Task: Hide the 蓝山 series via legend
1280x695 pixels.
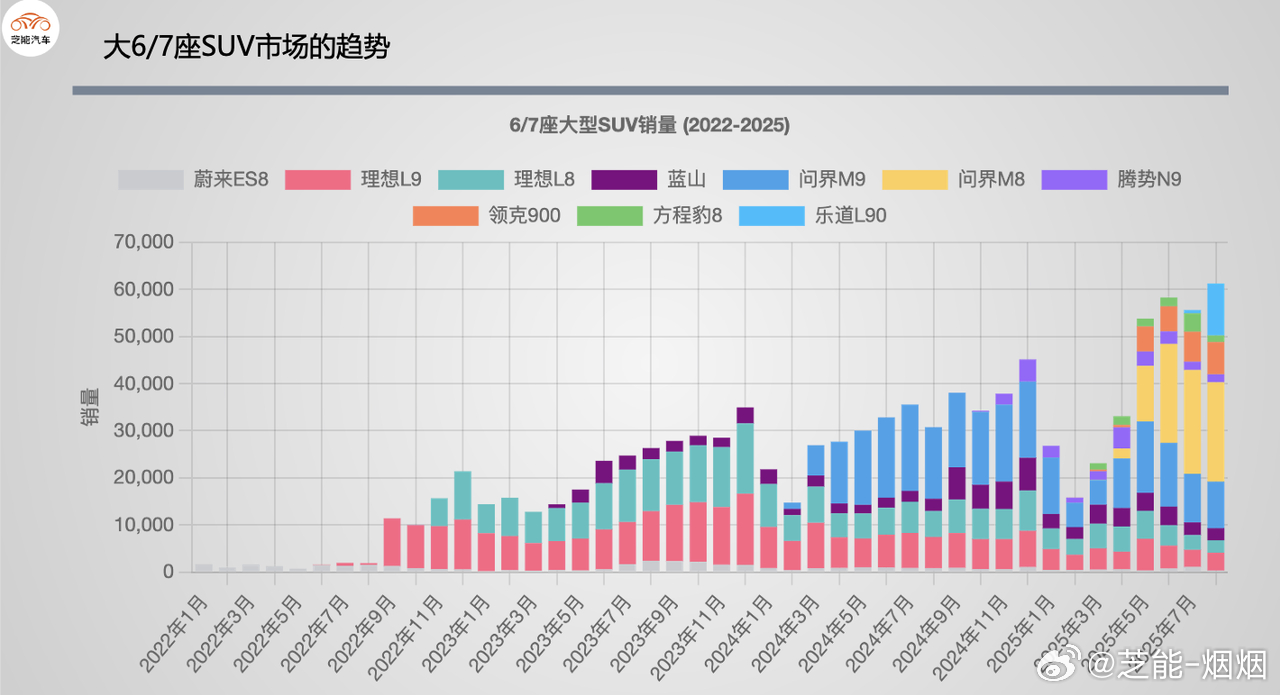Action: pos(625,180)
